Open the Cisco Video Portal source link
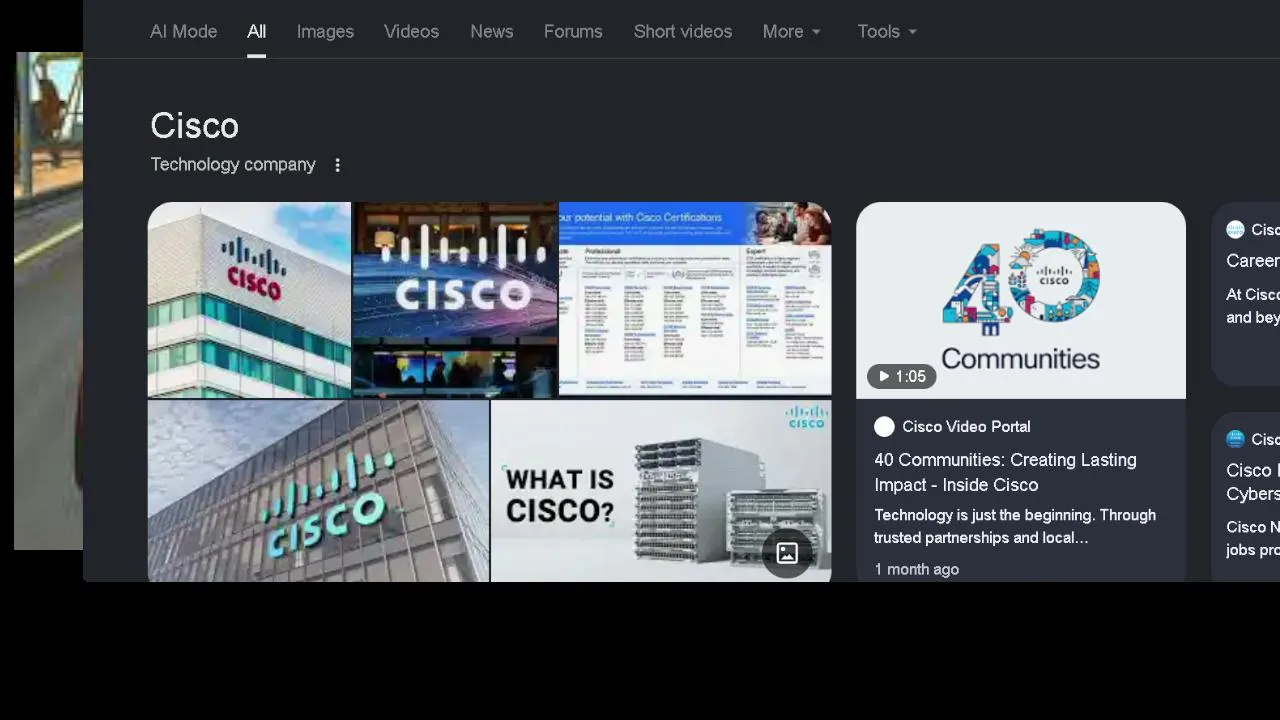Image resolution: width=1280 pixels, height=720 pixels. click(966, 427)
